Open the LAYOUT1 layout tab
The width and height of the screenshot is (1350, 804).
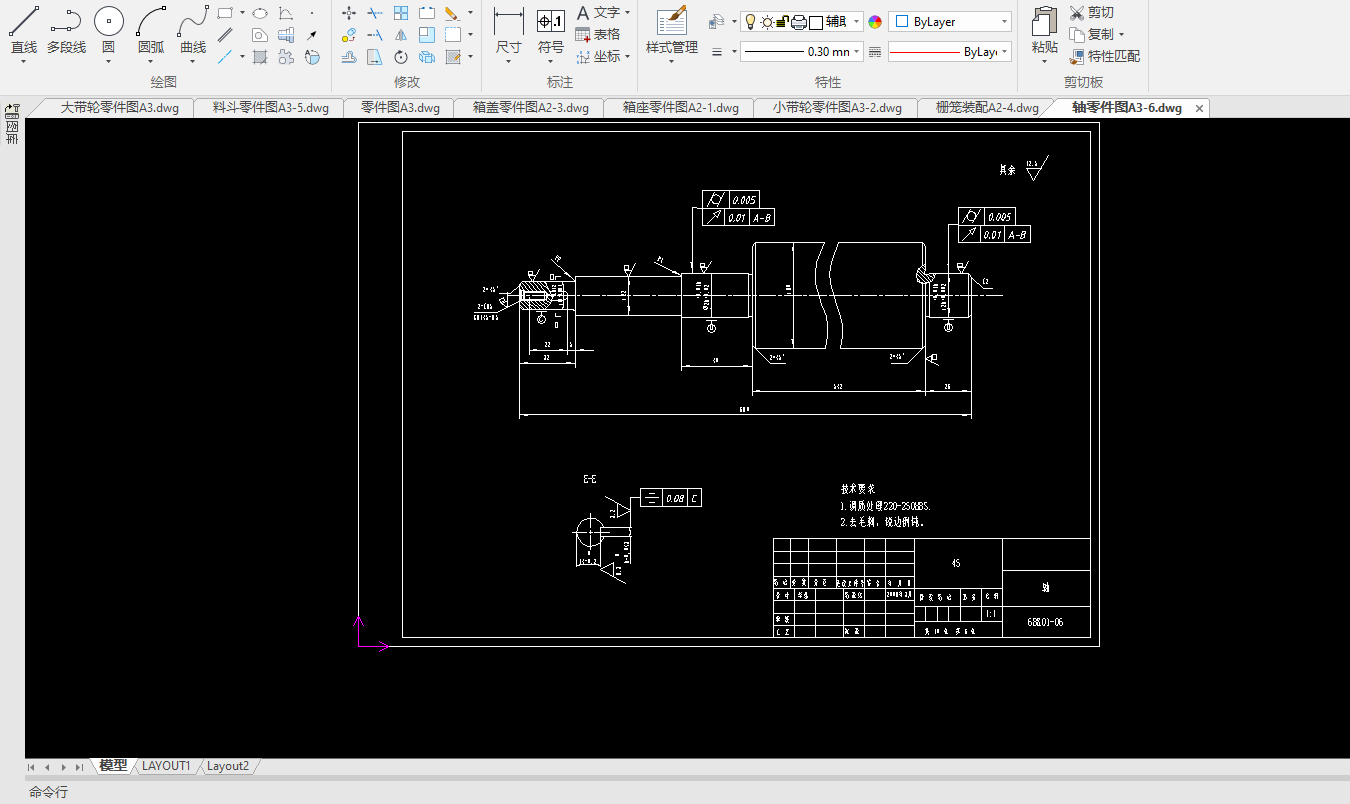[x=166, y=766]
